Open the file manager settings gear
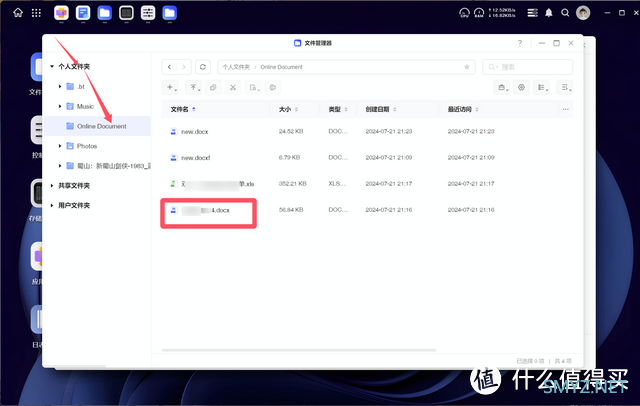Screen dimensions: 640x406 click(x=521, y=87)
